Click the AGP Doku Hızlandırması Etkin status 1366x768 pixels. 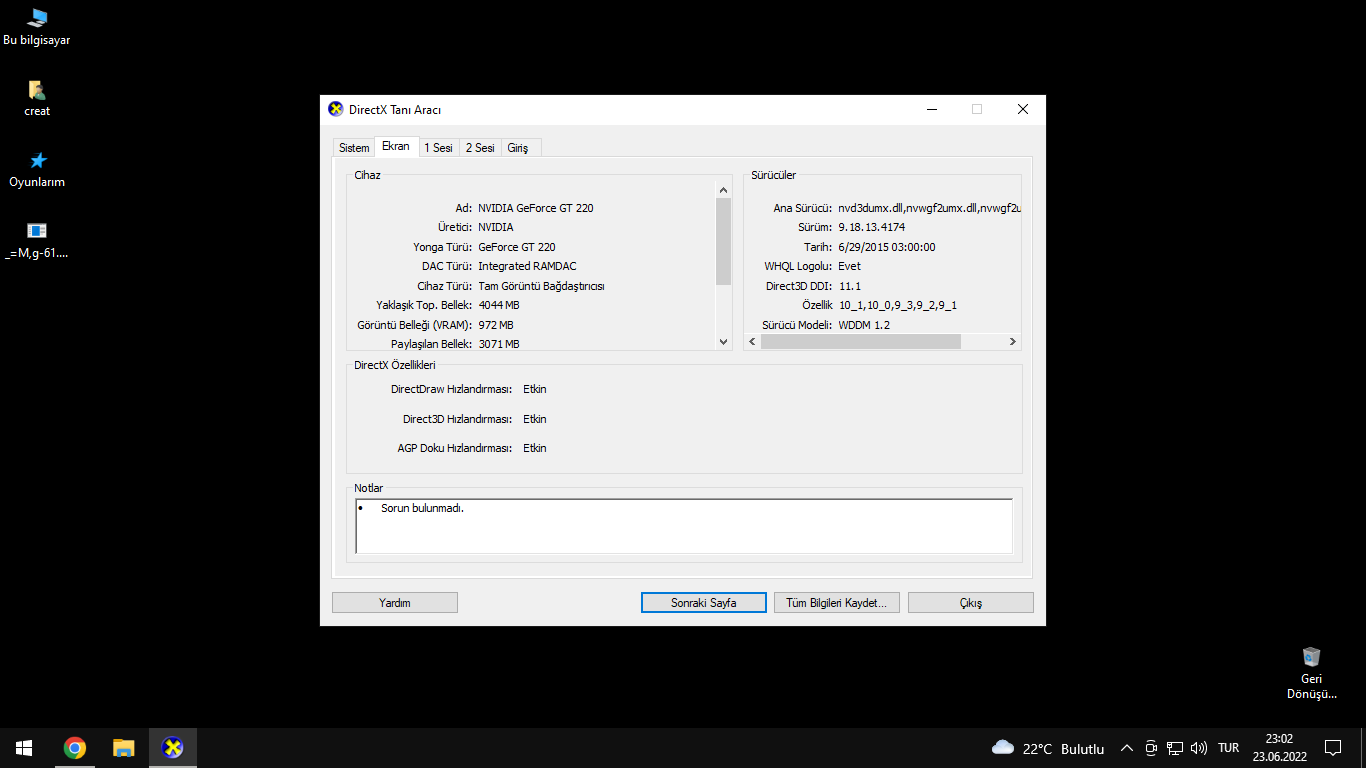[x=535, y=448]
